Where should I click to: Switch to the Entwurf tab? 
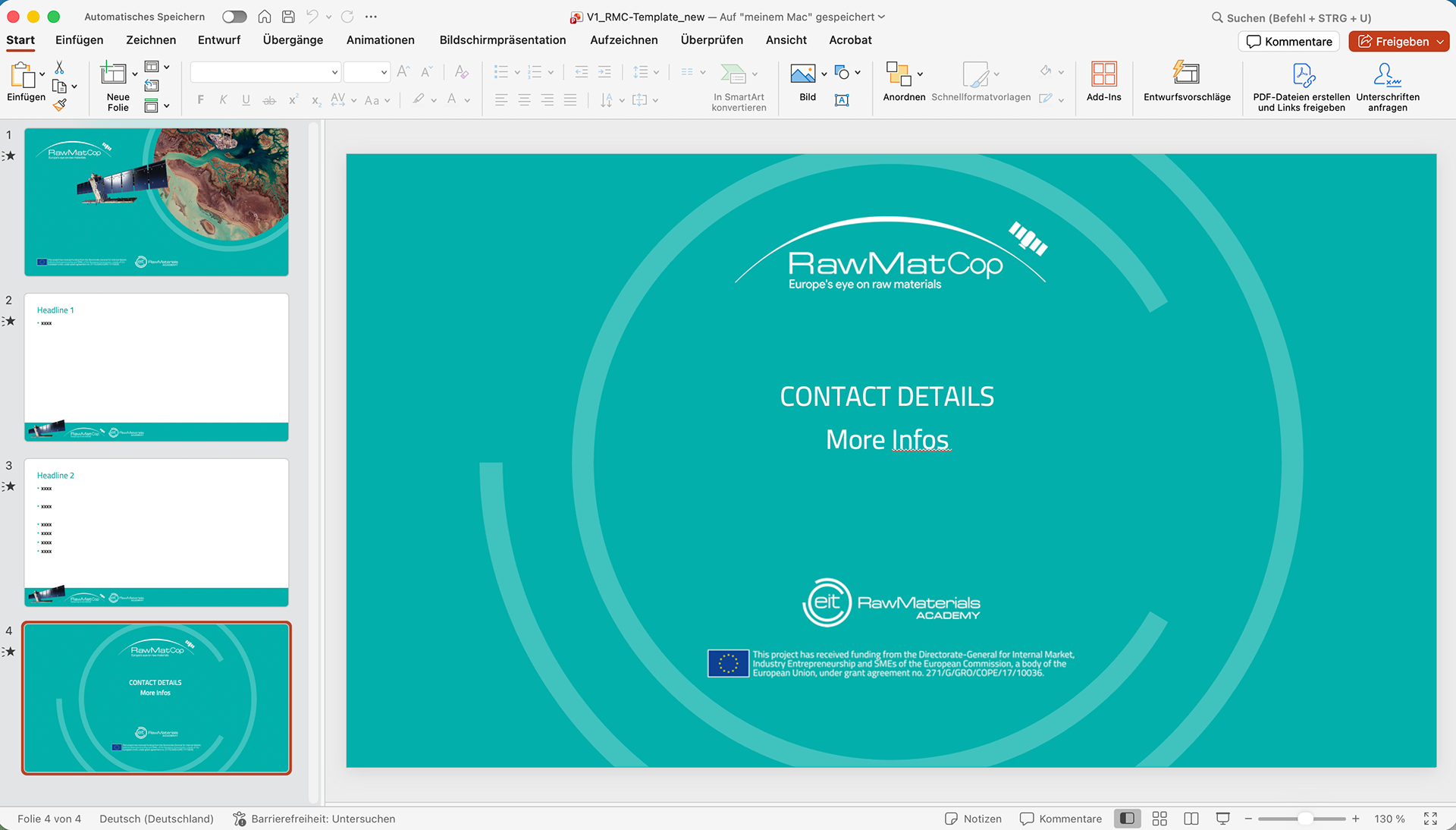(219, 40)
